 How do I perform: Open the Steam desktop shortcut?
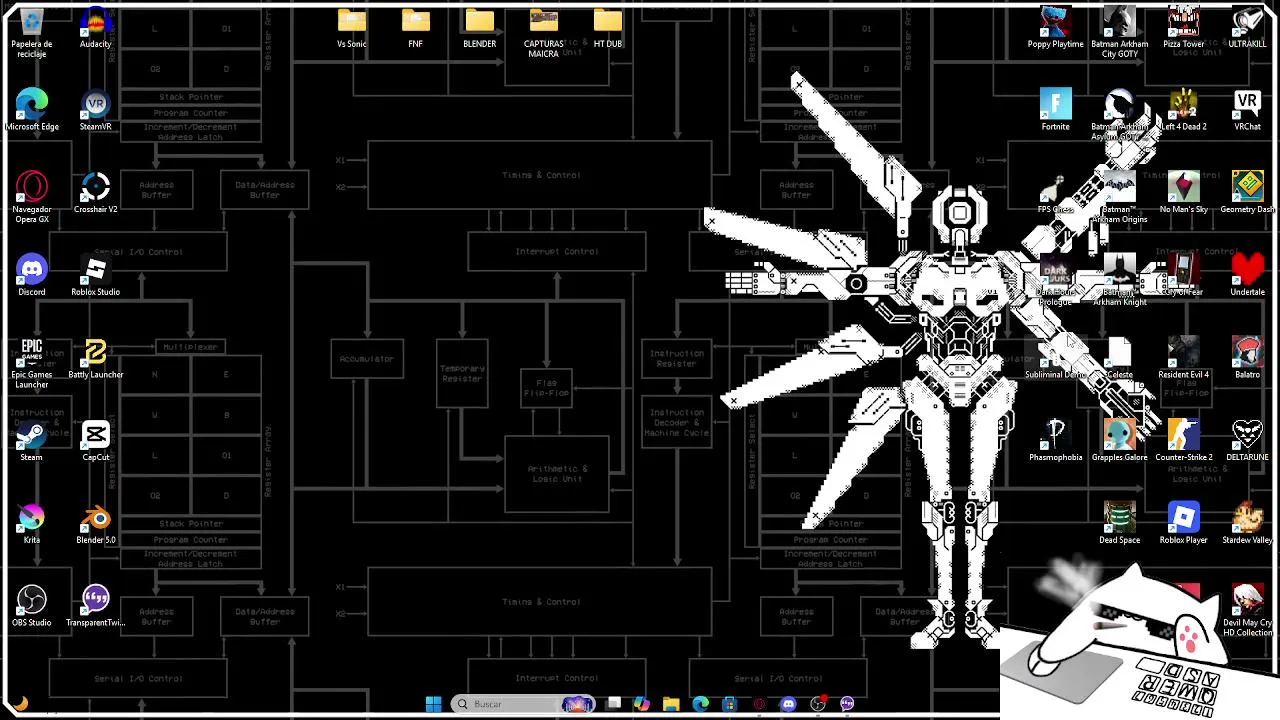pos(32,440)
